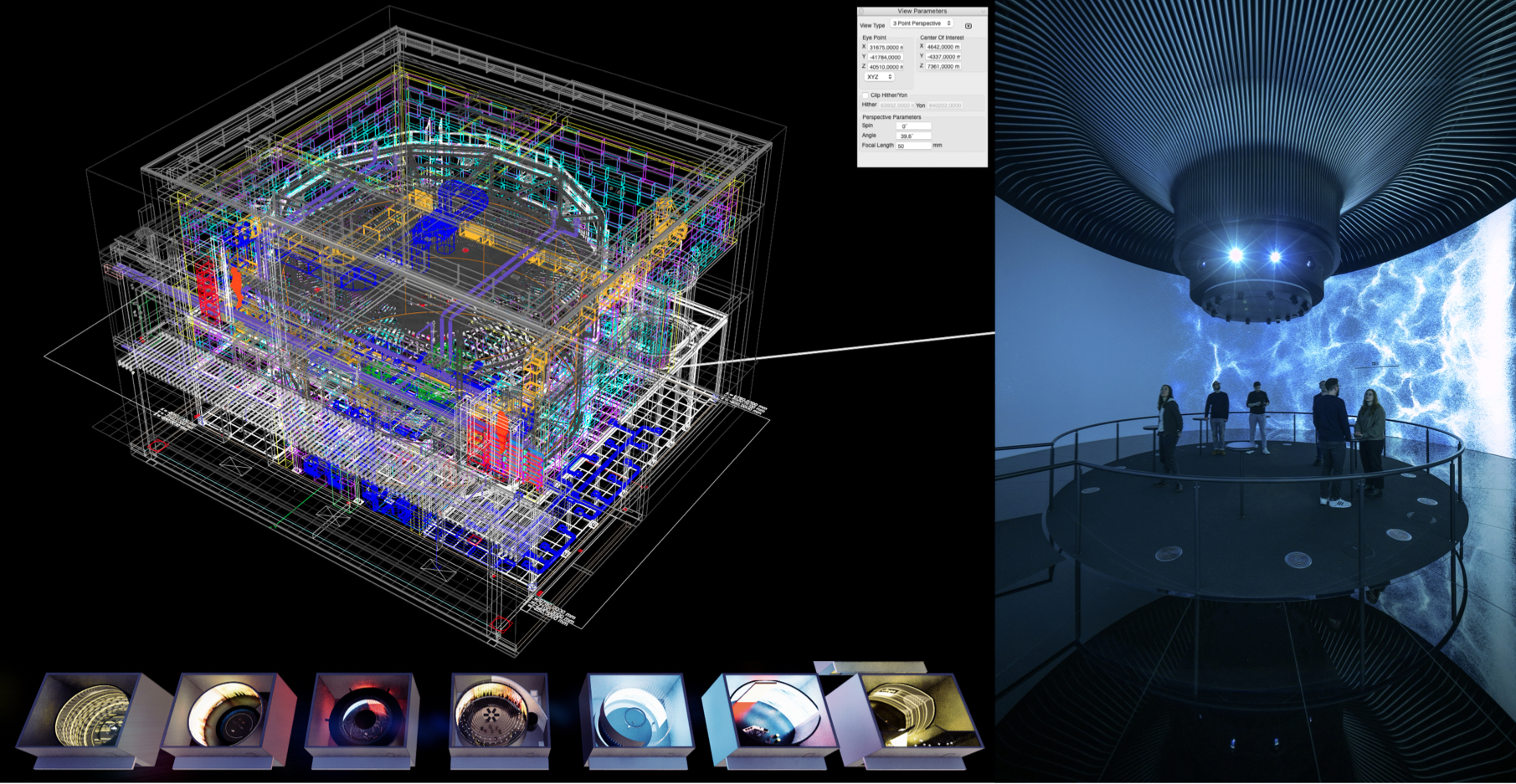Click the Eye Point X input field
The image size is (1516, 784).
(x=886, y=48)
